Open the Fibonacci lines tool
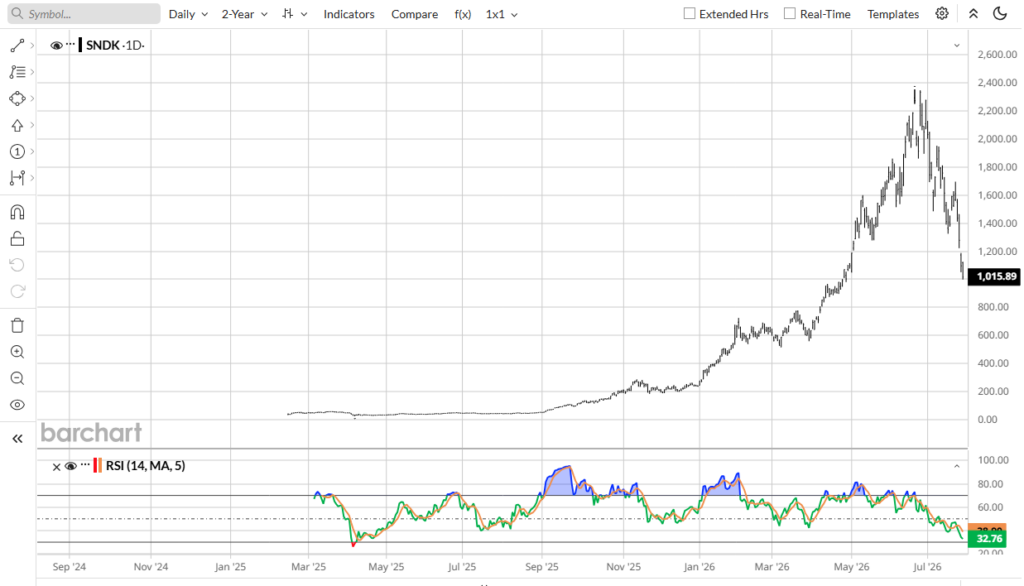 click(17, 72)
